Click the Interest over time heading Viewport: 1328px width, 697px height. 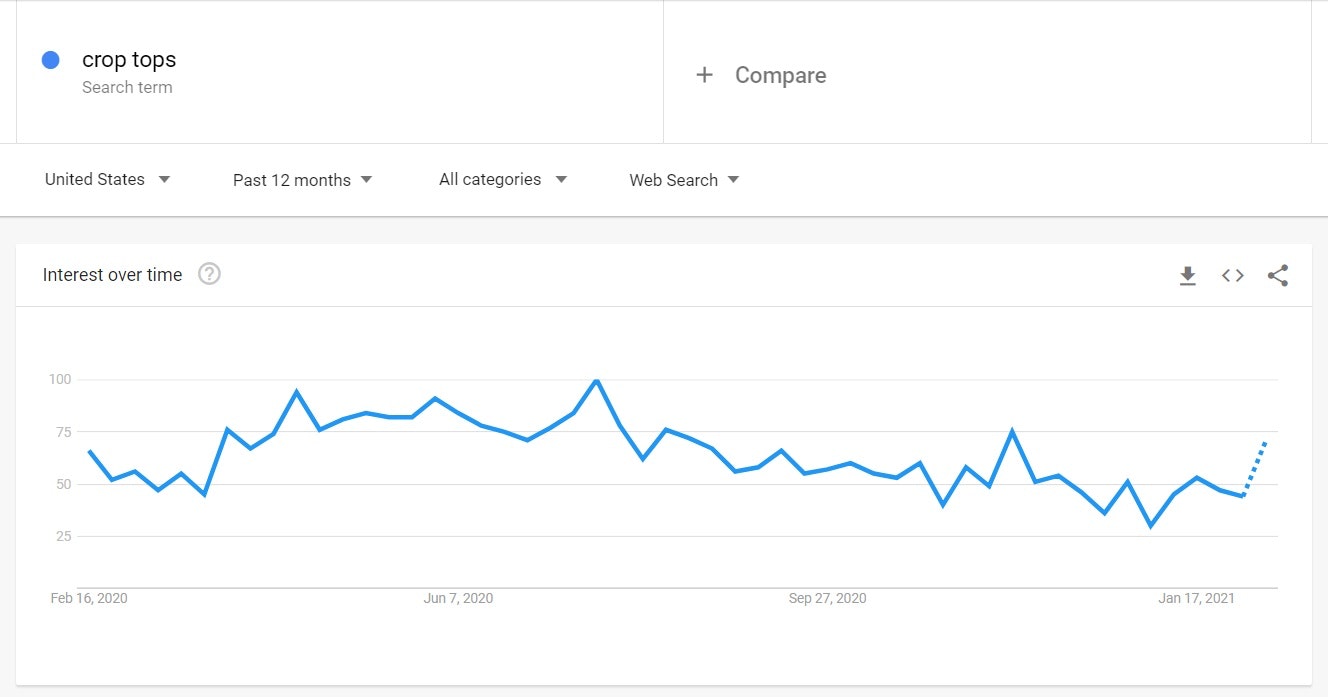pyautogui.click(x=113, y=275)
